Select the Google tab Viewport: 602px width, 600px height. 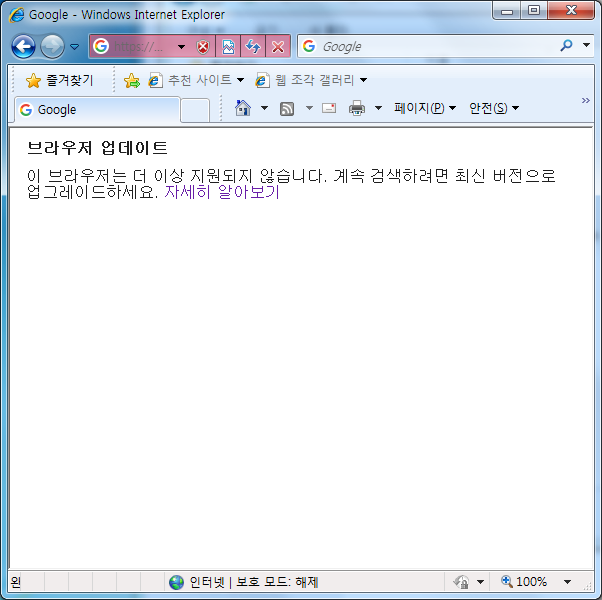point(97,110)
